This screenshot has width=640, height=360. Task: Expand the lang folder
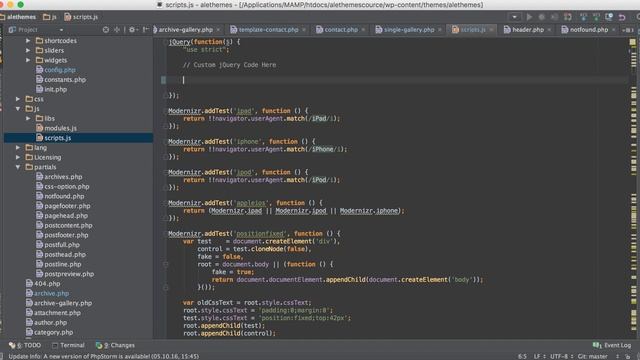click(18, 148)
